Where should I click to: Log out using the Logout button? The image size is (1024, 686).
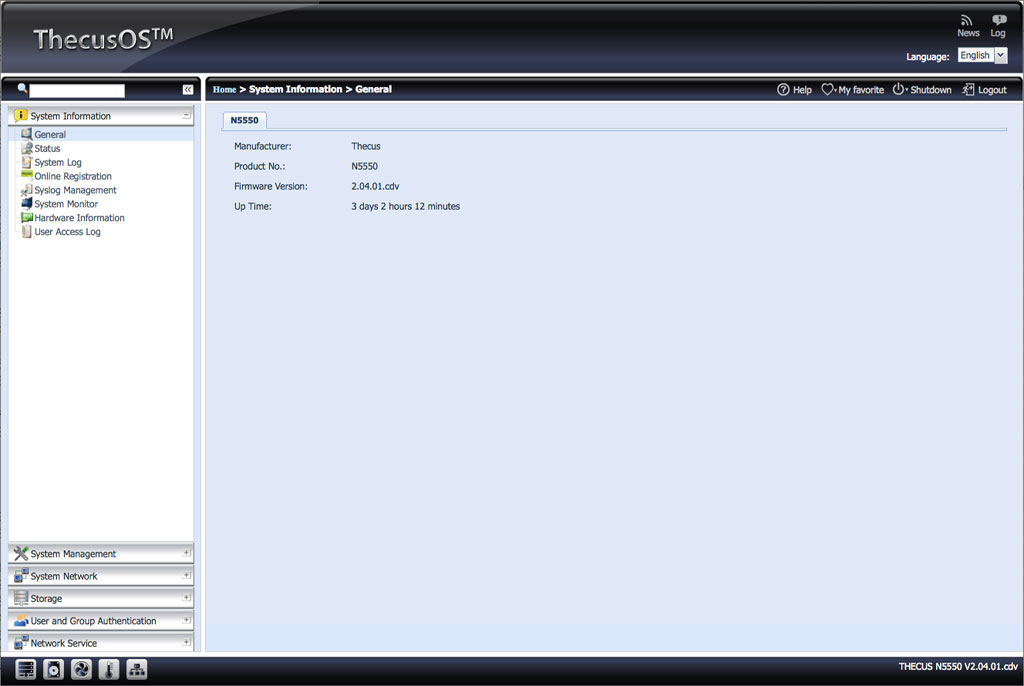(984, 90)
